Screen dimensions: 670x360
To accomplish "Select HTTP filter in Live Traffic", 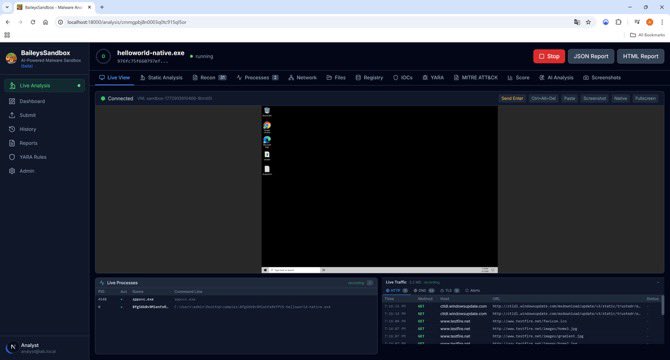I will pos(397,290).
